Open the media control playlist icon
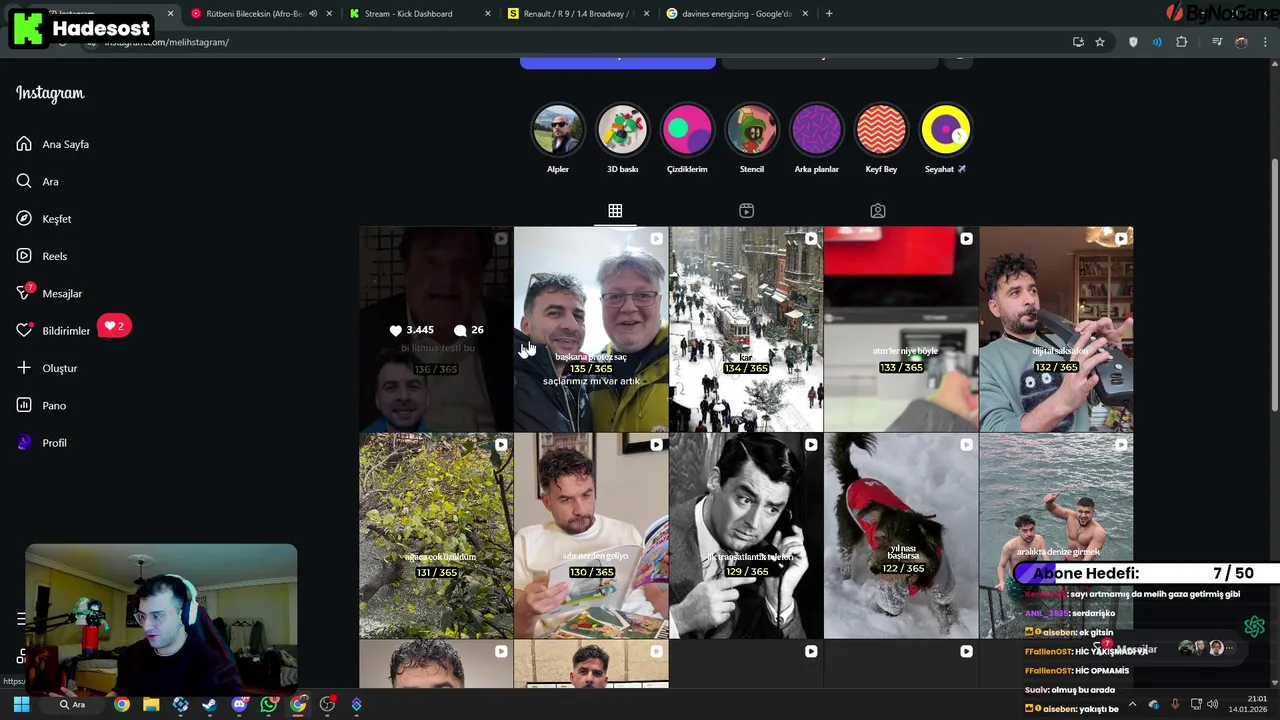 [x=1217, y=42]
